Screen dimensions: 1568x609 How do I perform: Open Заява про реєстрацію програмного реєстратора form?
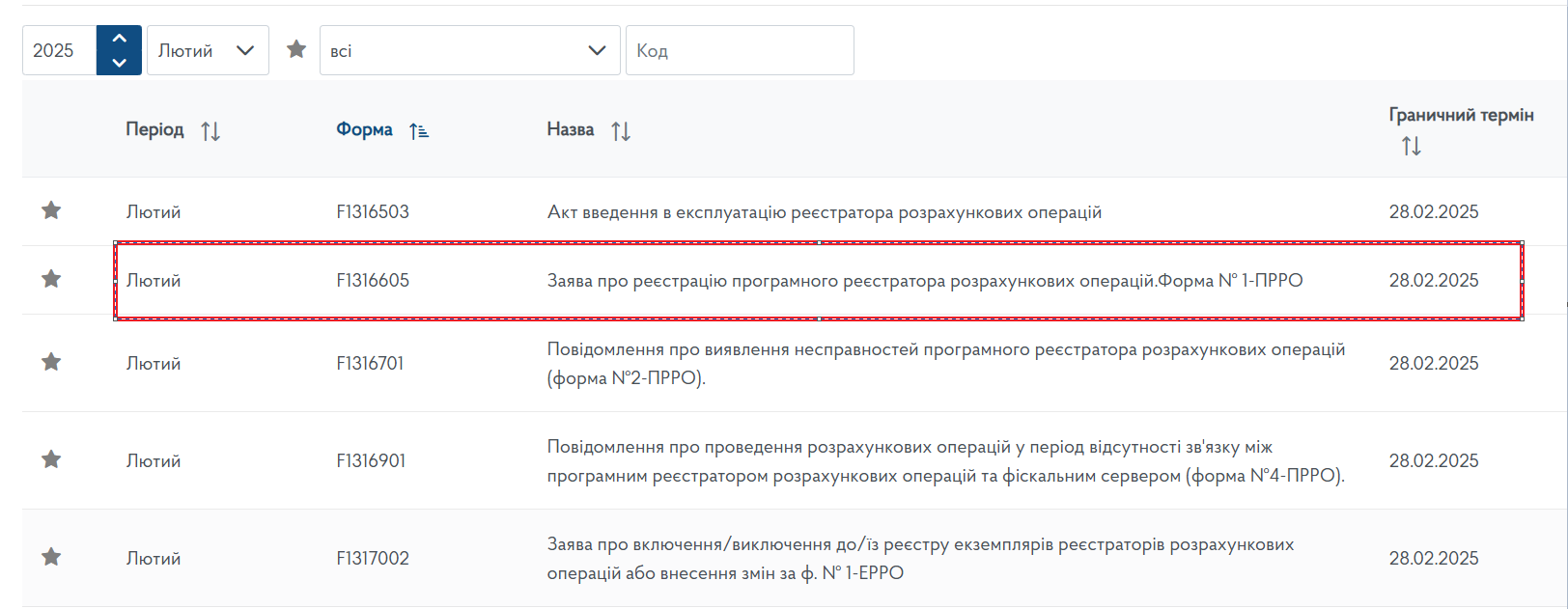(924, 281)
